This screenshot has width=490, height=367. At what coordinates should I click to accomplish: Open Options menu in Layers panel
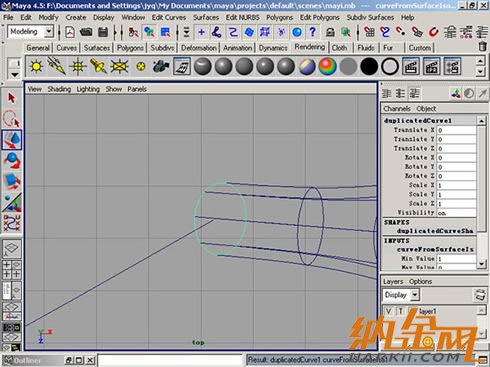(421, 282)
